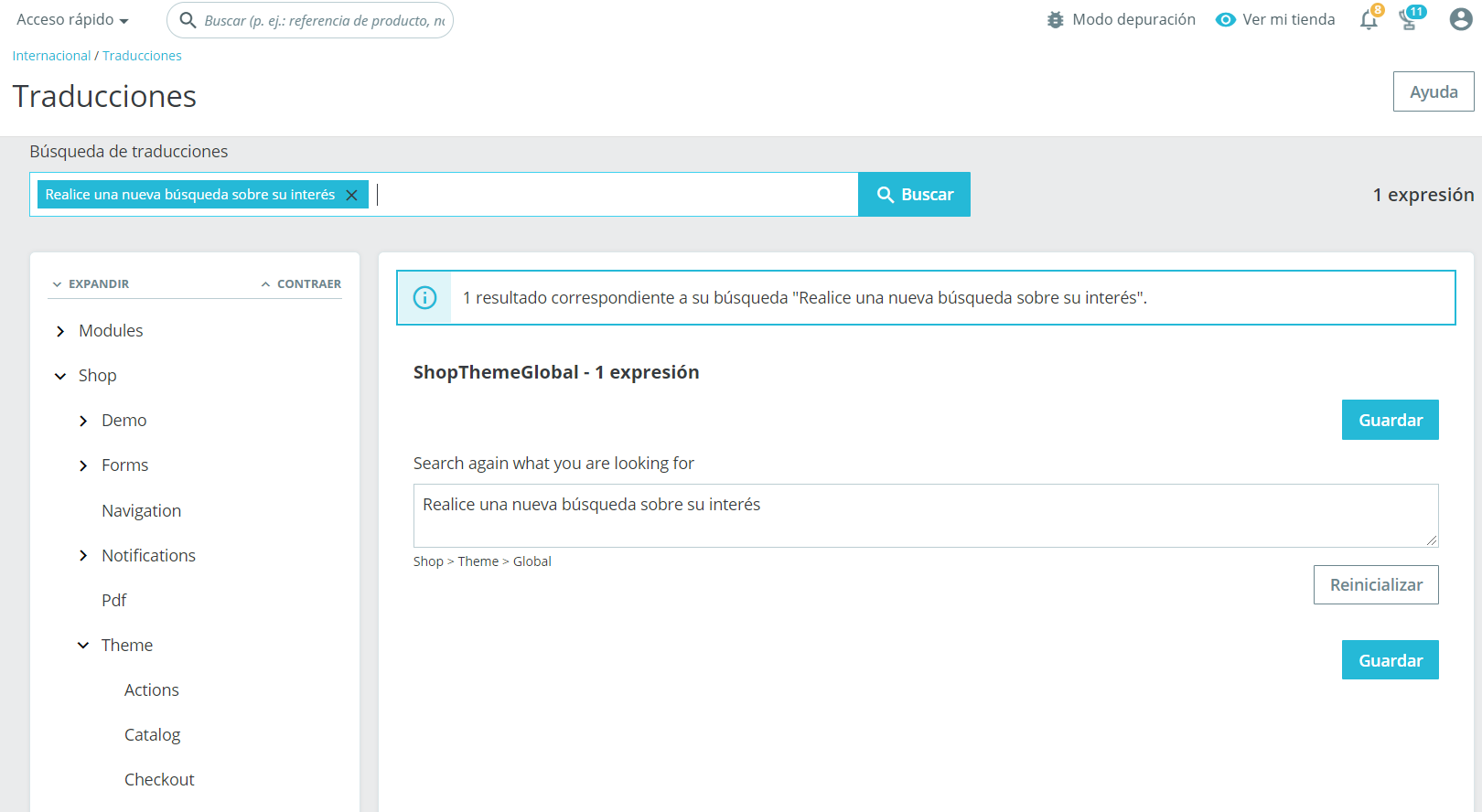Click CONTRAER to collapse all tree nodes
Image resolution: width=1482 pixels, height=812 pixels.
pos(301,284)
